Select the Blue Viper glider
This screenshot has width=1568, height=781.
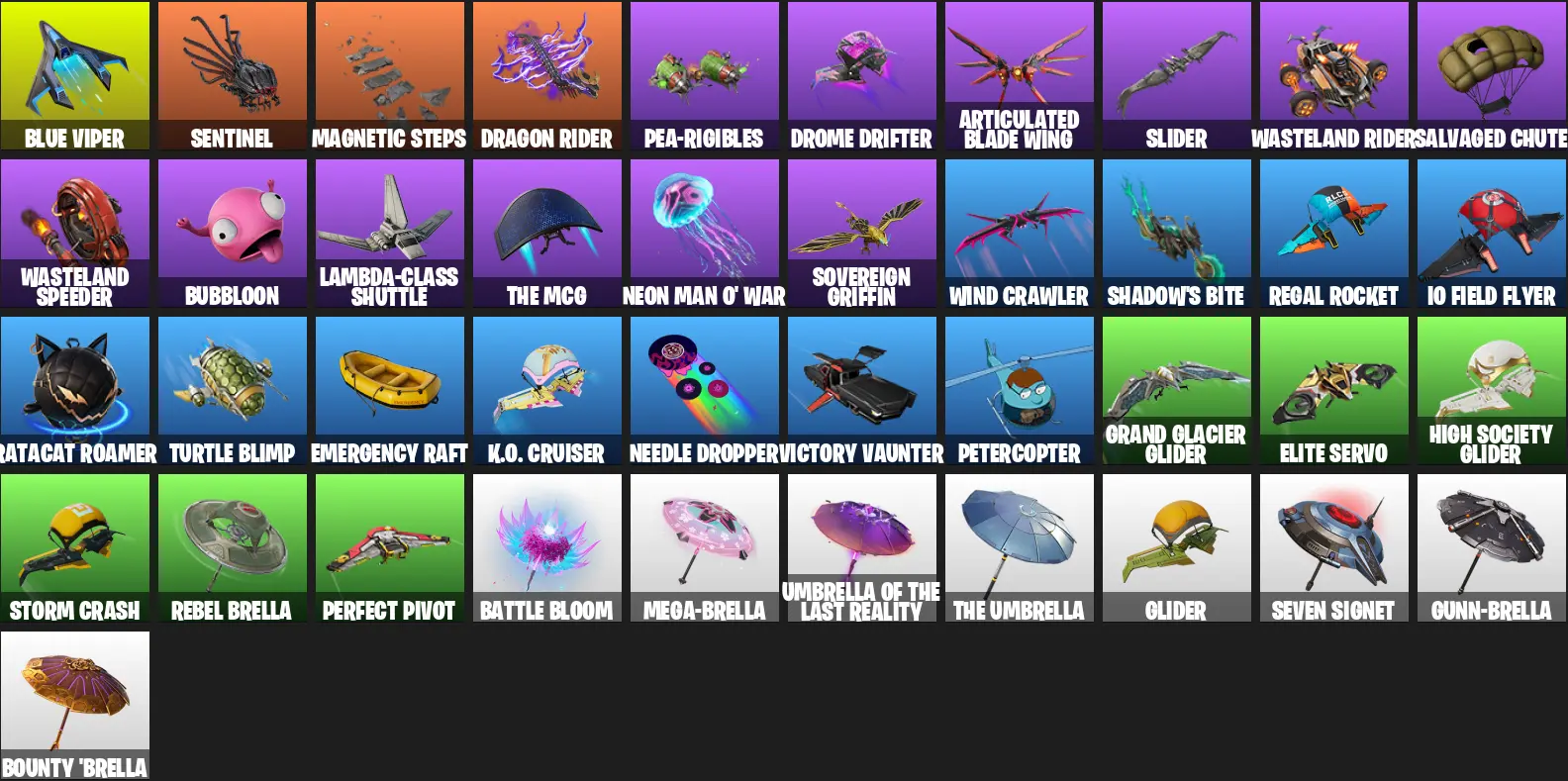[75, 76]
